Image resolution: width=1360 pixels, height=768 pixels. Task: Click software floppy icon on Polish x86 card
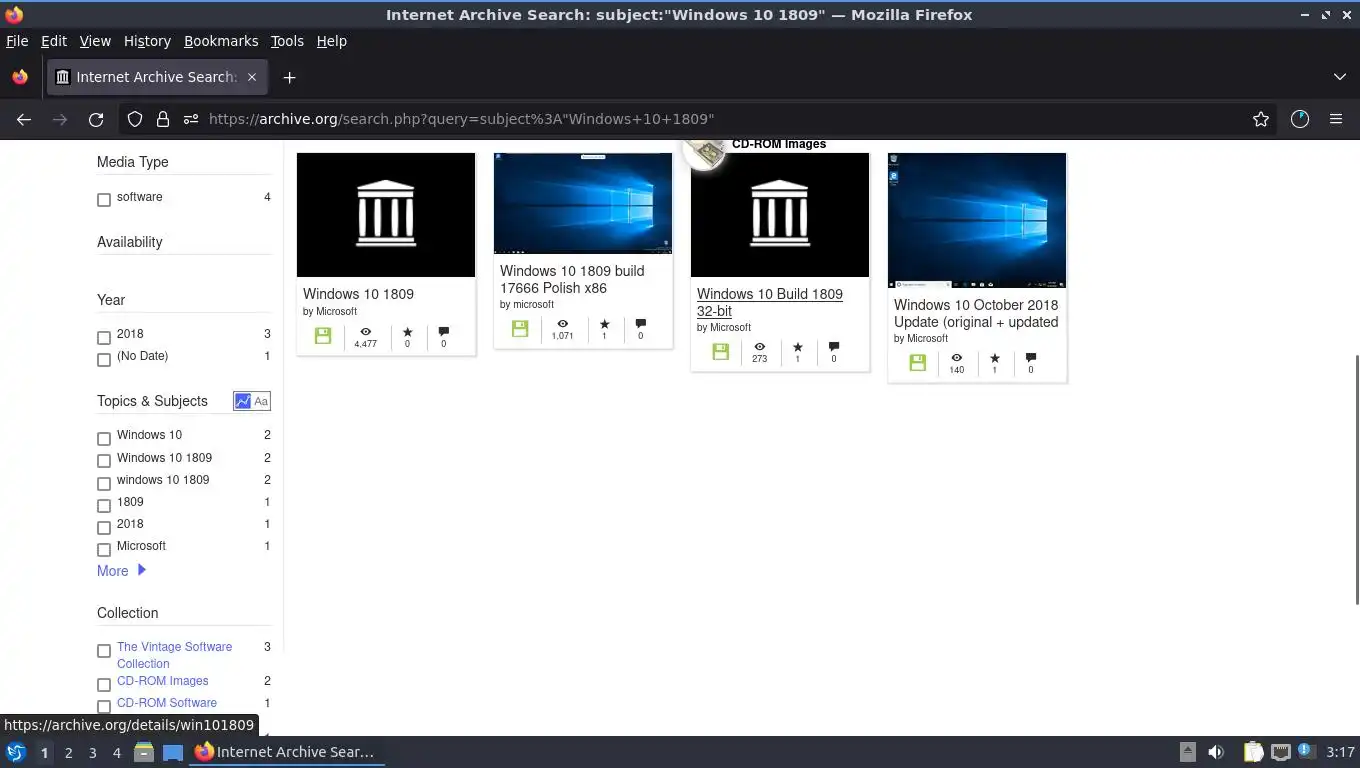(x=520, y=328)
